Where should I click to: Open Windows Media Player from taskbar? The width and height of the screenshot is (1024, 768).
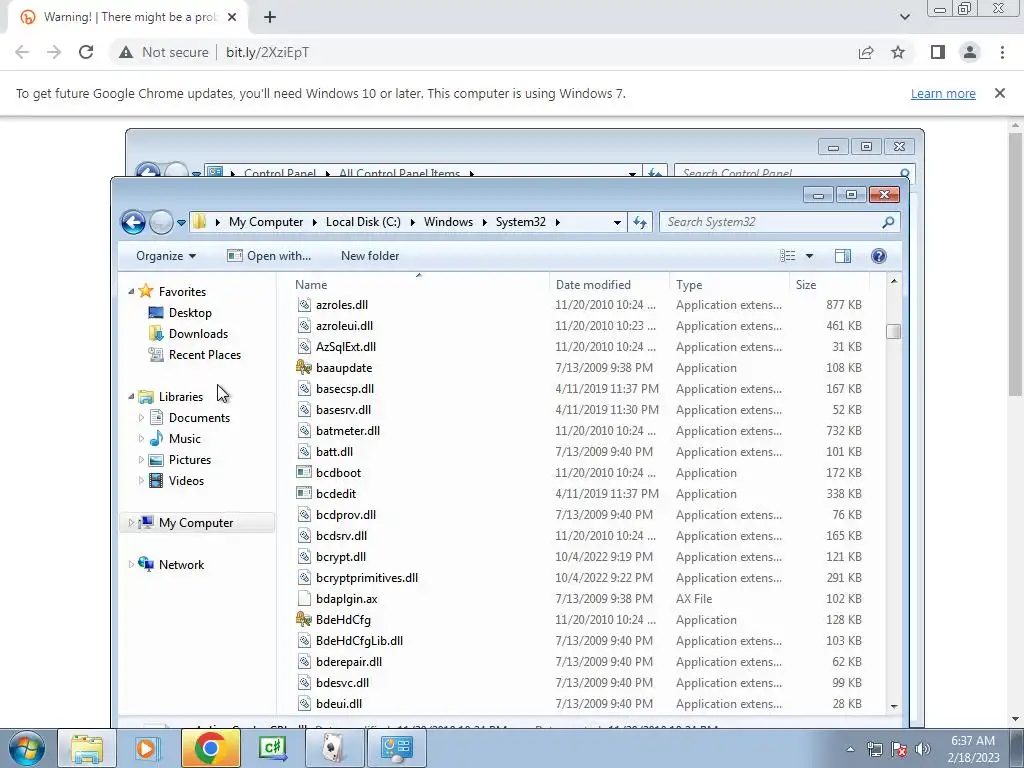[147, 748]
